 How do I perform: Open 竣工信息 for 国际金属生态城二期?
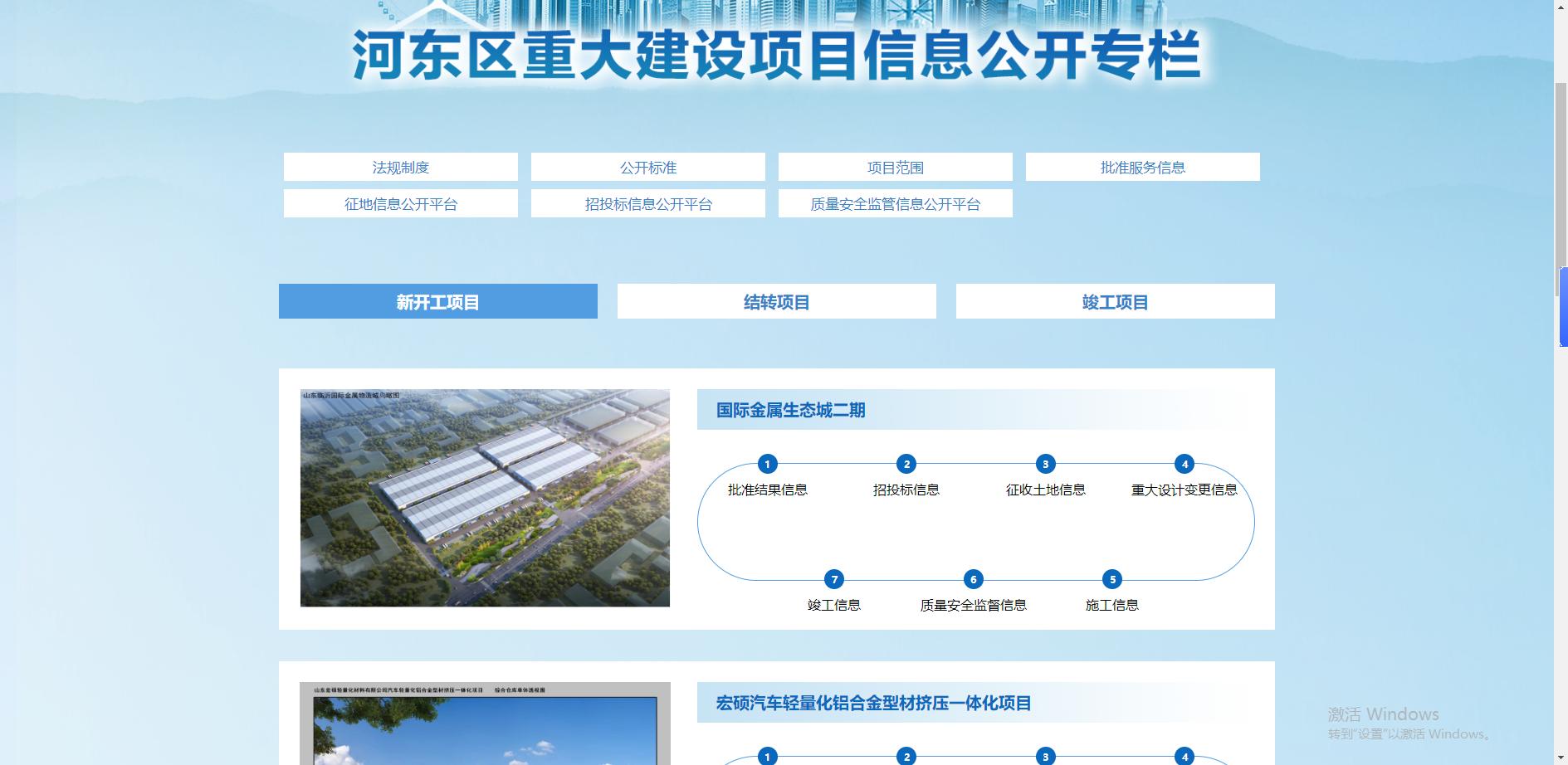[x=834, y=605]
